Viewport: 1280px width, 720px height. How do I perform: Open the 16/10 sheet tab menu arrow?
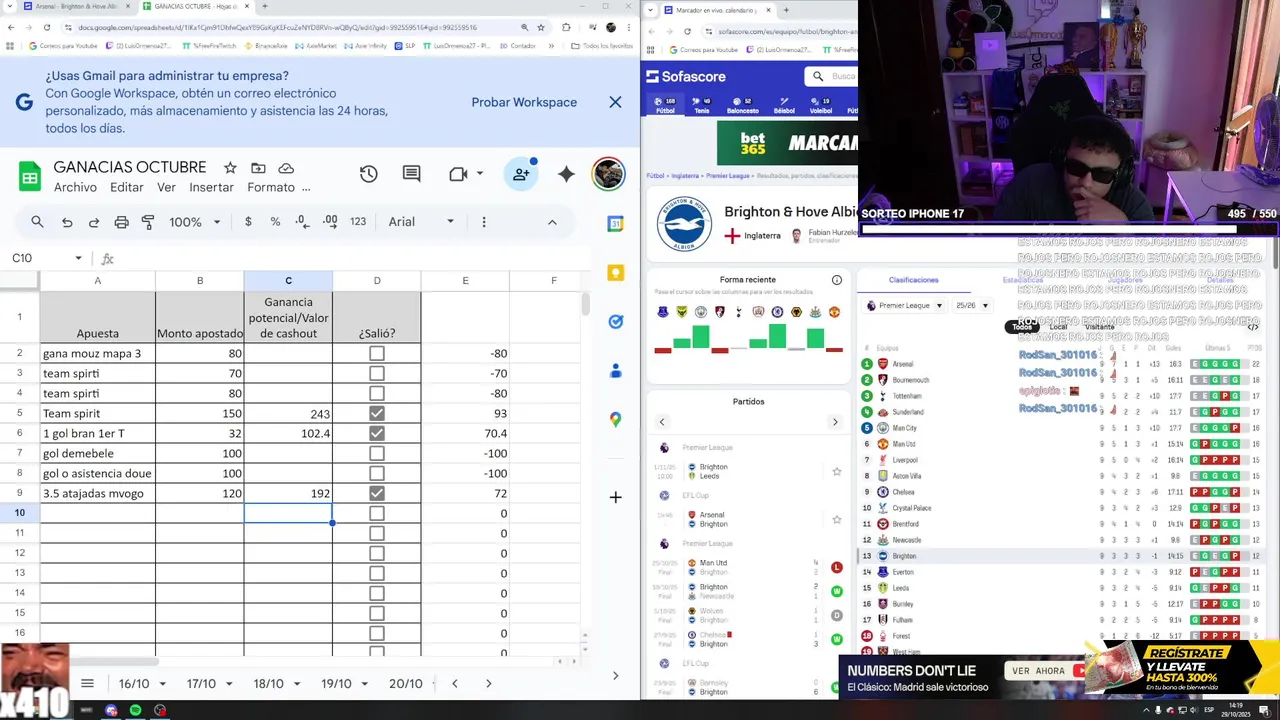coord(161,684)
